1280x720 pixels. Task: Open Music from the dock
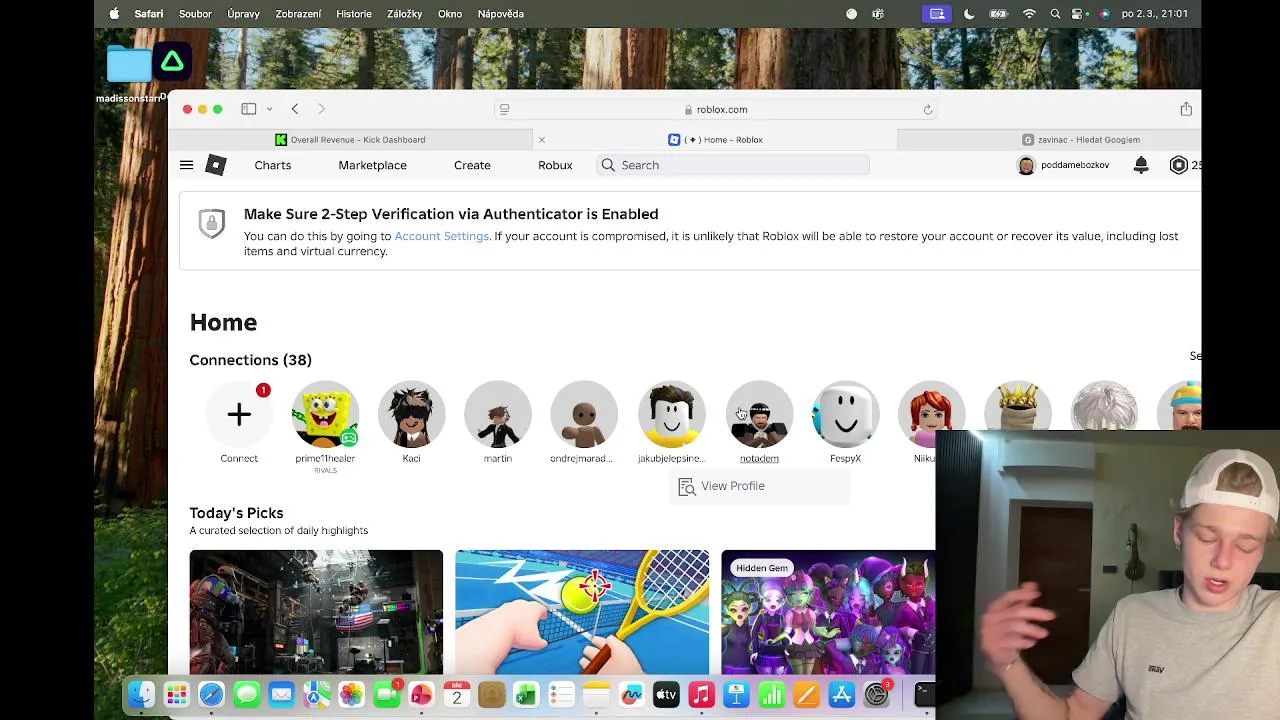[x=701, y=694]
